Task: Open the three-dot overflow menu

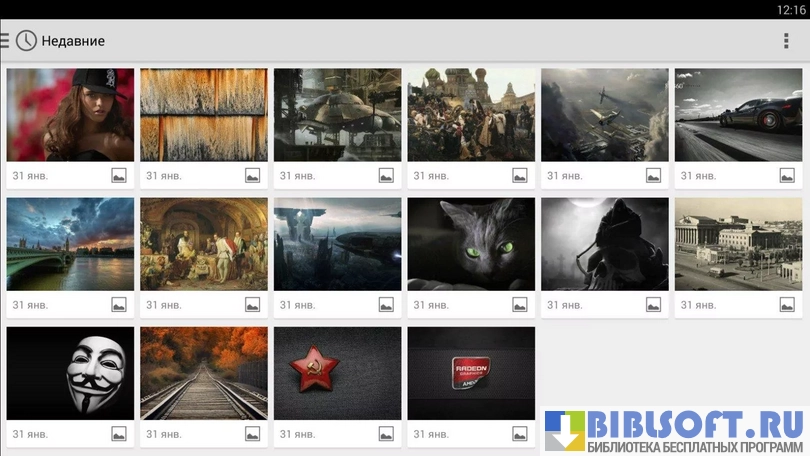Action: click(x=786, y=41)
